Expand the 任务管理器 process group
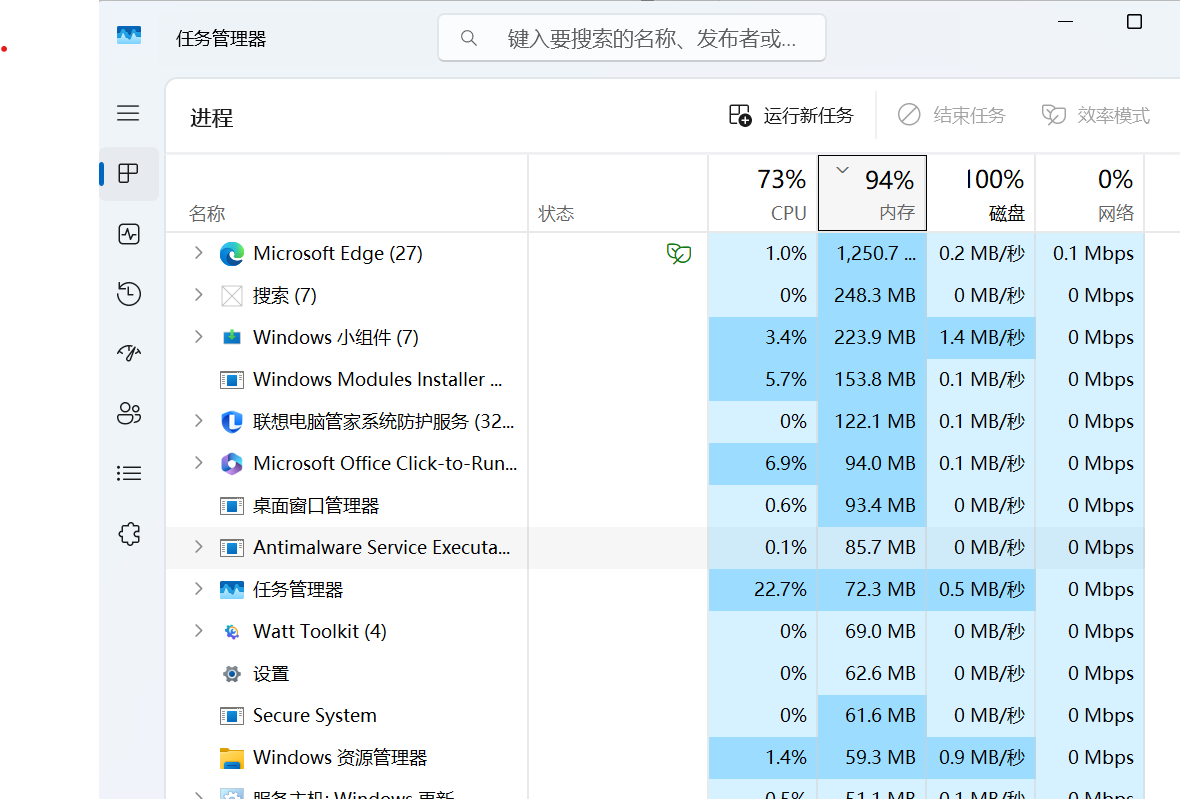The width and height of the screenshot is (1180, 799). [x=198, y=589]
